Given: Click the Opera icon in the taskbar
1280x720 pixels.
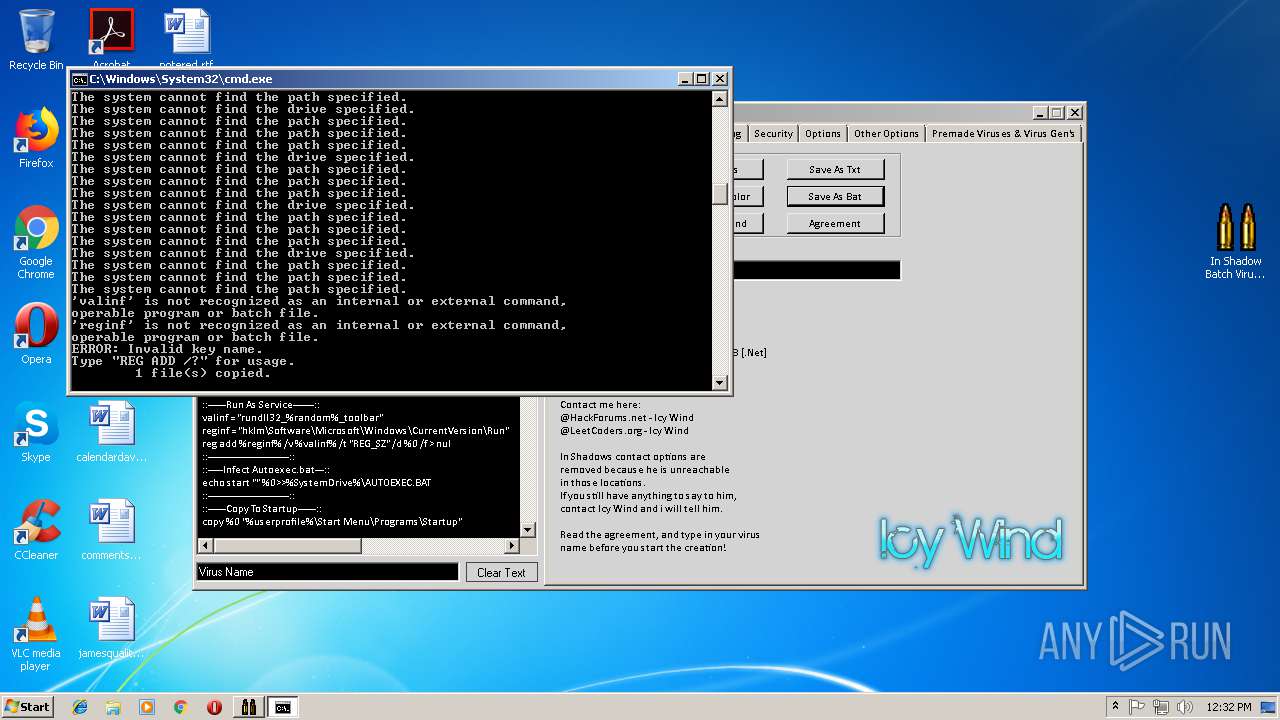Looking at the screenshot, I should (214, 707).
